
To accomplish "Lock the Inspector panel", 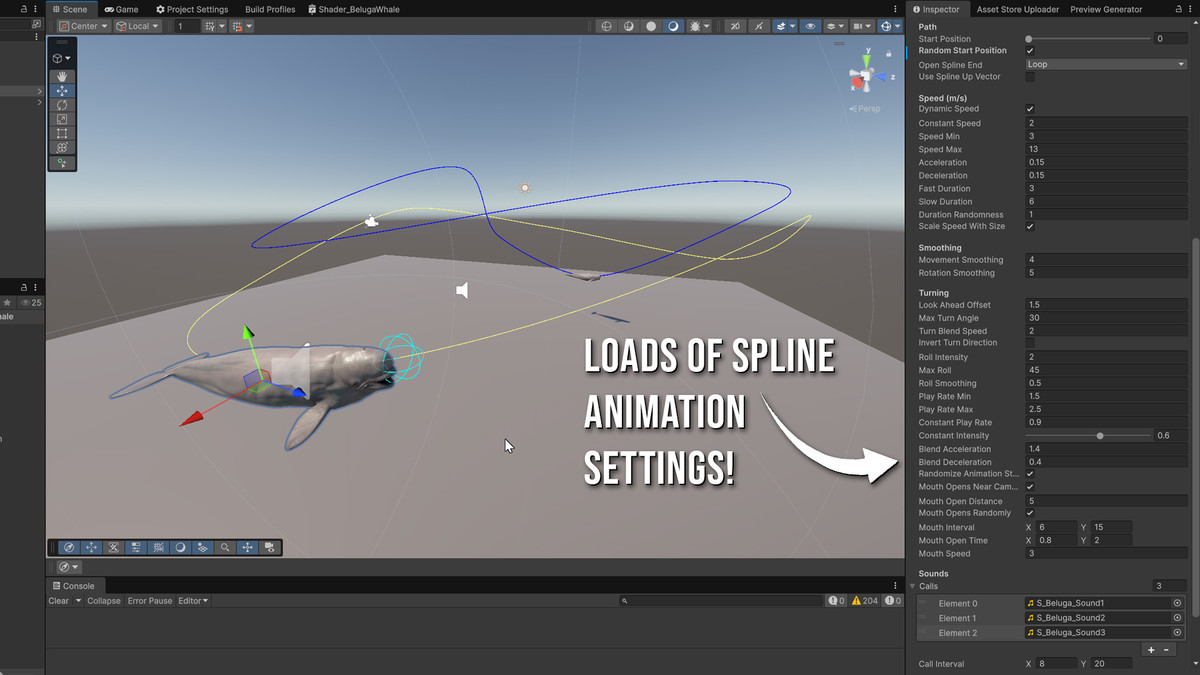I will click(x=1178, y=9).
